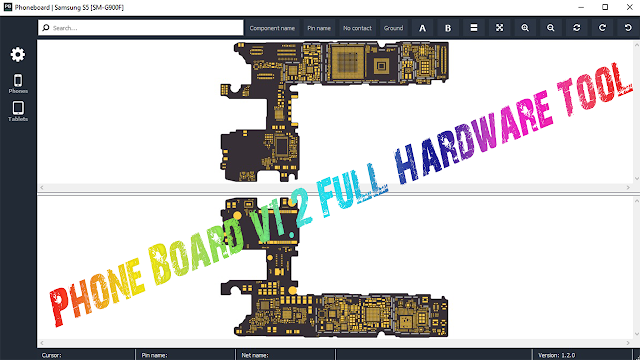The width and height of the screenshot is (640, 360).
Task: Click the Phoneboard app icon in title bar
Action: [x=7, y=7]
